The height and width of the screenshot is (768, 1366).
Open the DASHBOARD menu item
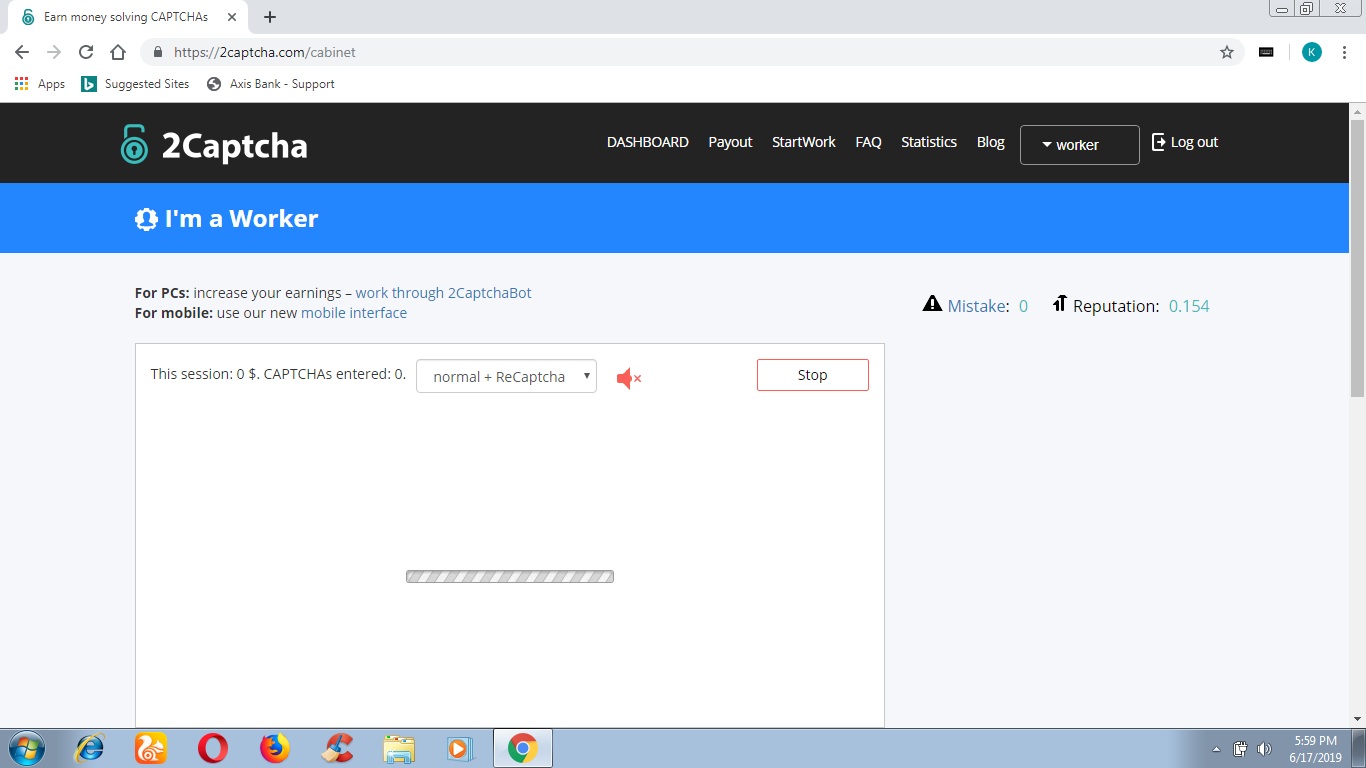tap(648, 142)
